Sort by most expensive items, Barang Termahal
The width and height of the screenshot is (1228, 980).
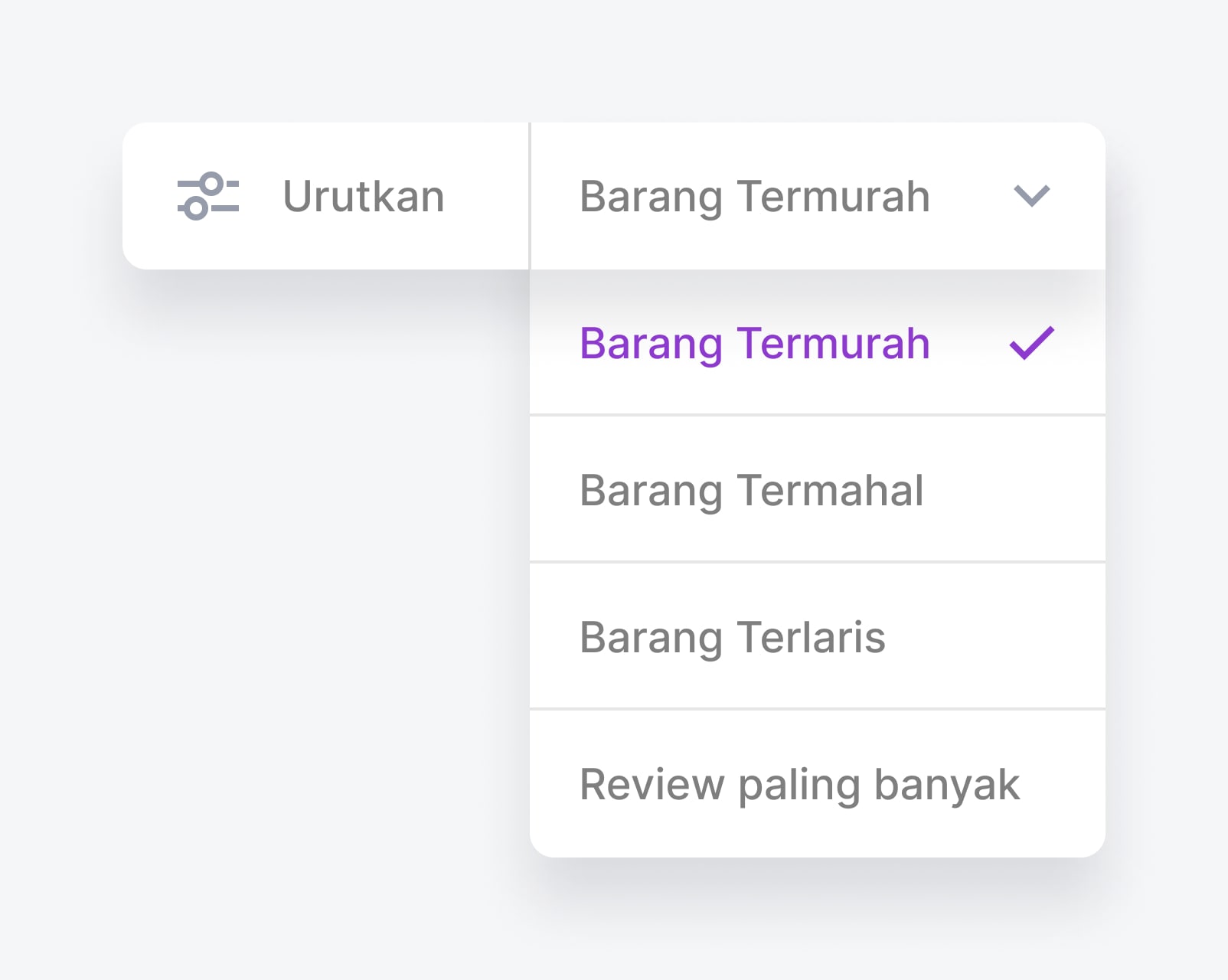(x=752, y=491)
